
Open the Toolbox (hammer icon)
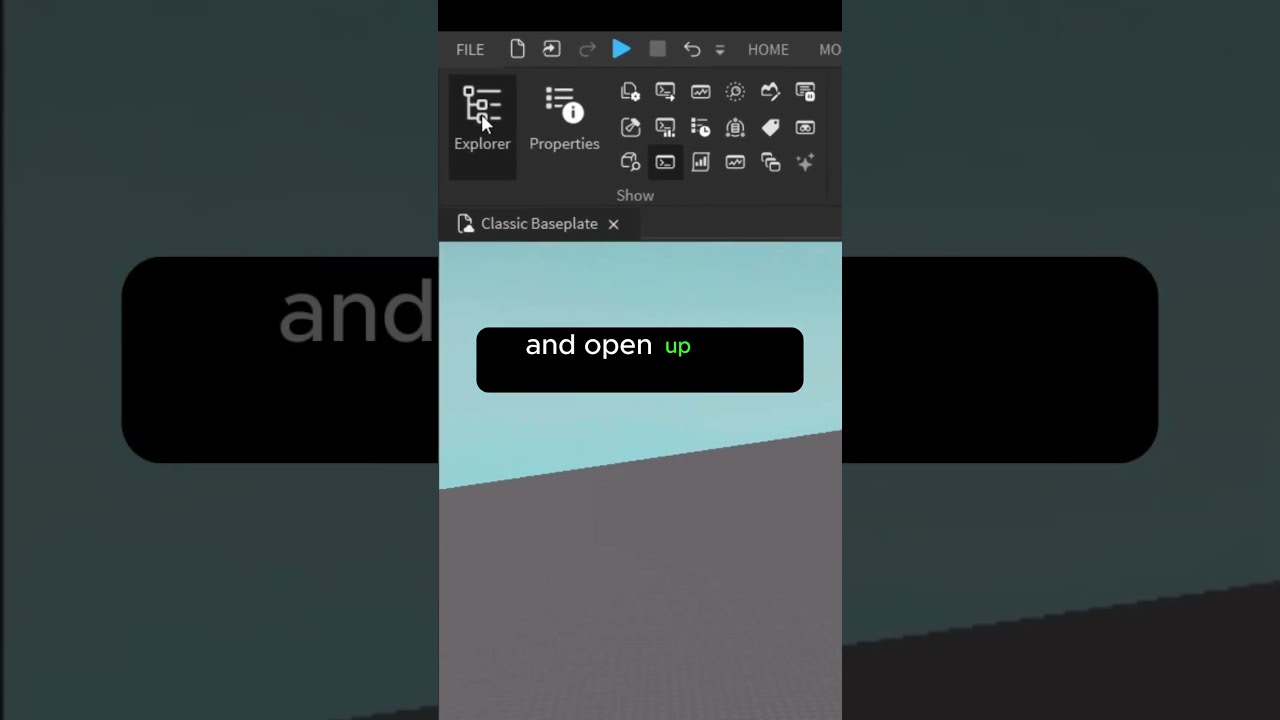click(630, 127)
